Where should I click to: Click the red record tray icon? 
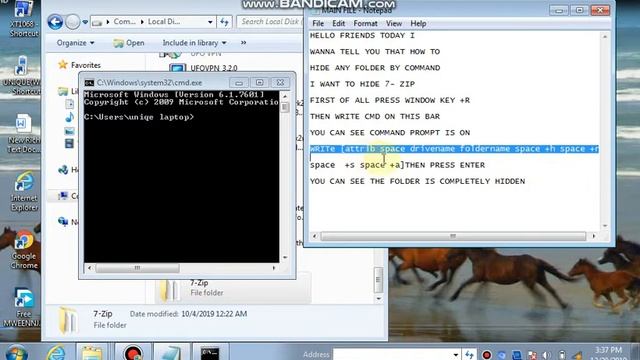[487, 355]
